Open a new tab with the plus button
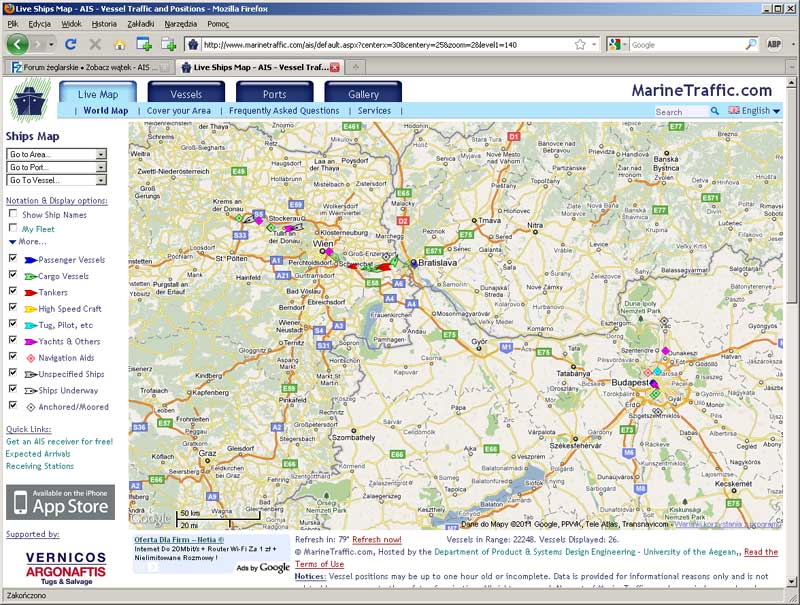This screenshot has width=800, height=605. [x=356, y=67]
